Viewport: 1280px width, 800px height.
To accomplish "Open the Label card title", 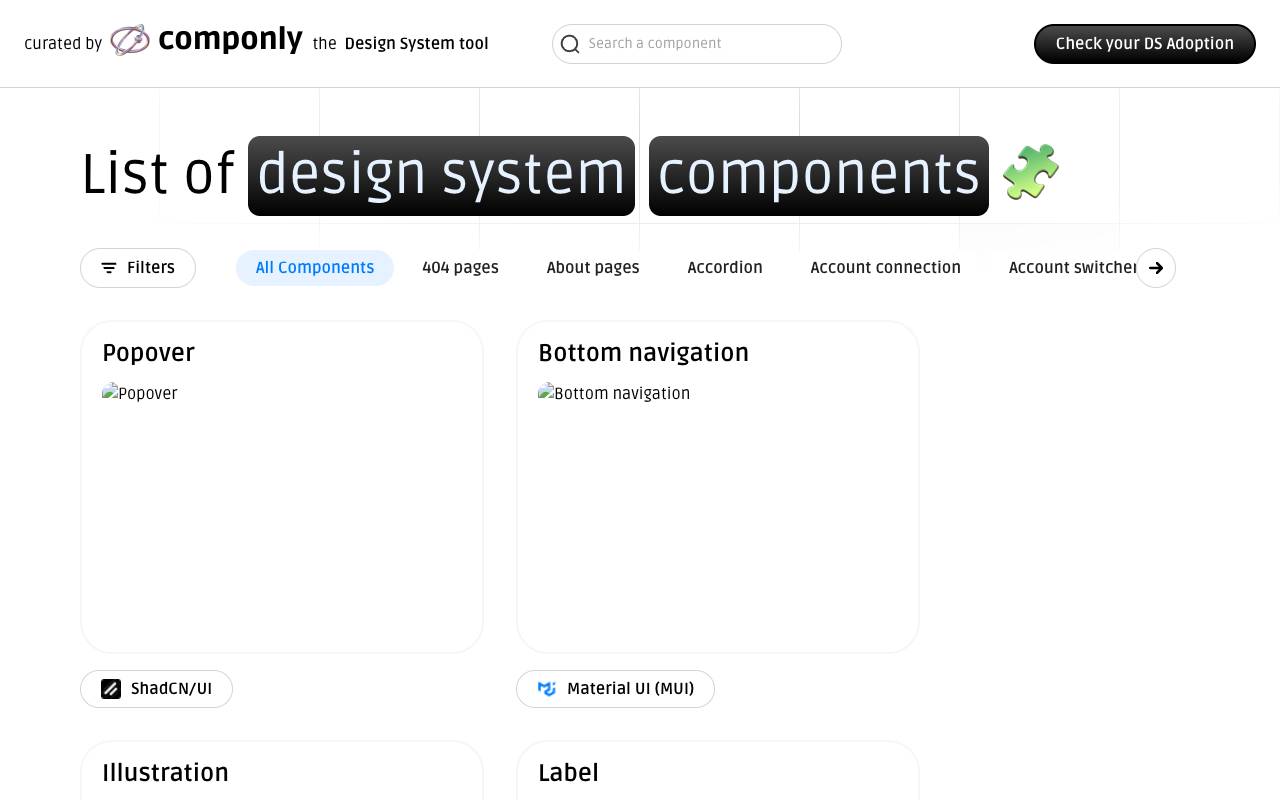I will click(x=568, y=773).
